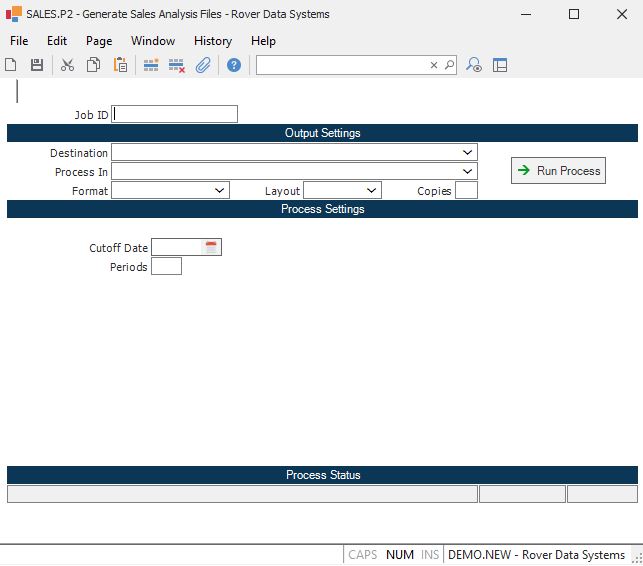Click the Save floppy disk icon

(x=37, y=65)
